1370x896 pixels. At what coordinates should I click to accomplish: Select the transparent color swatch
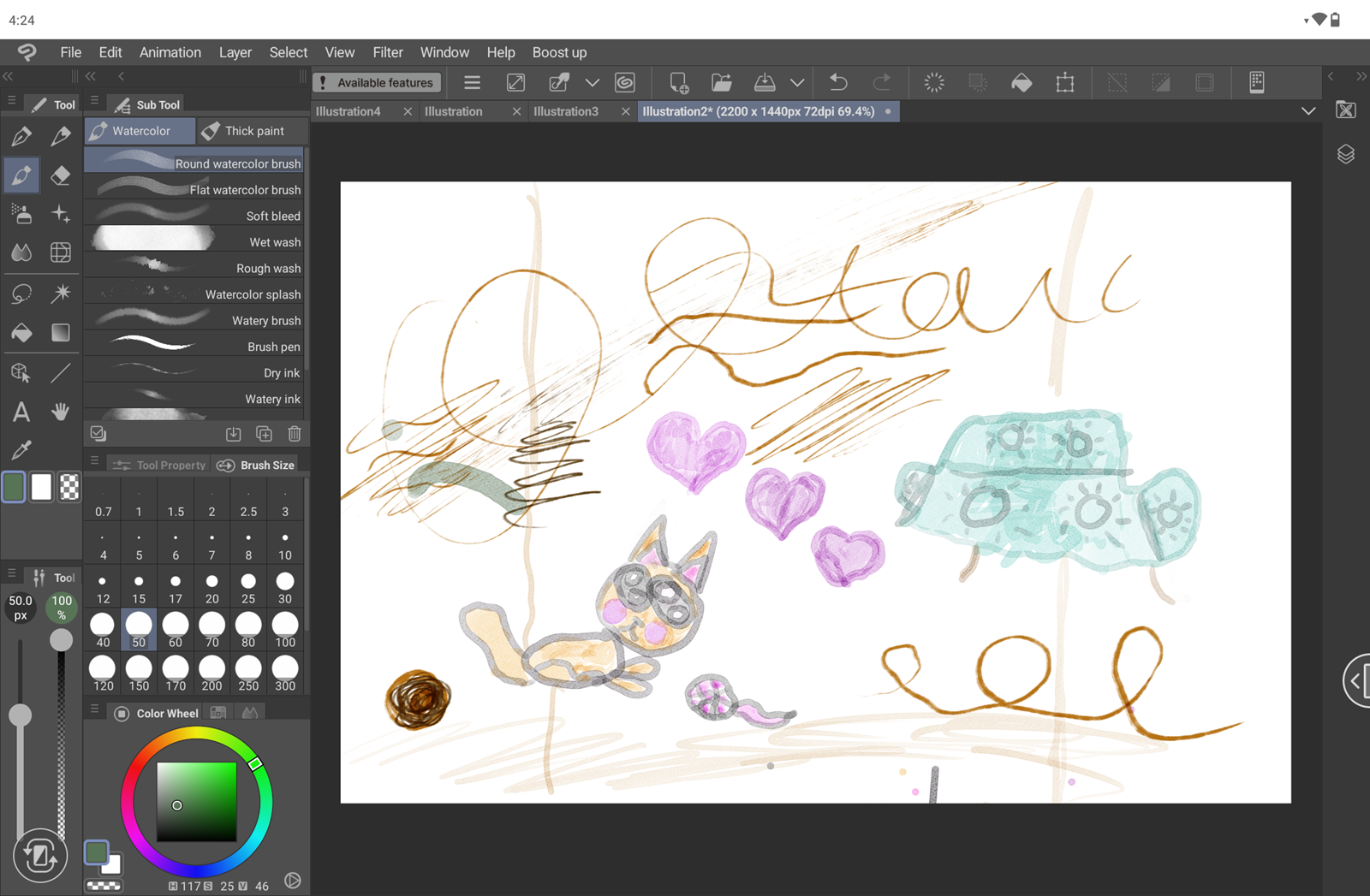click(69, 487)
